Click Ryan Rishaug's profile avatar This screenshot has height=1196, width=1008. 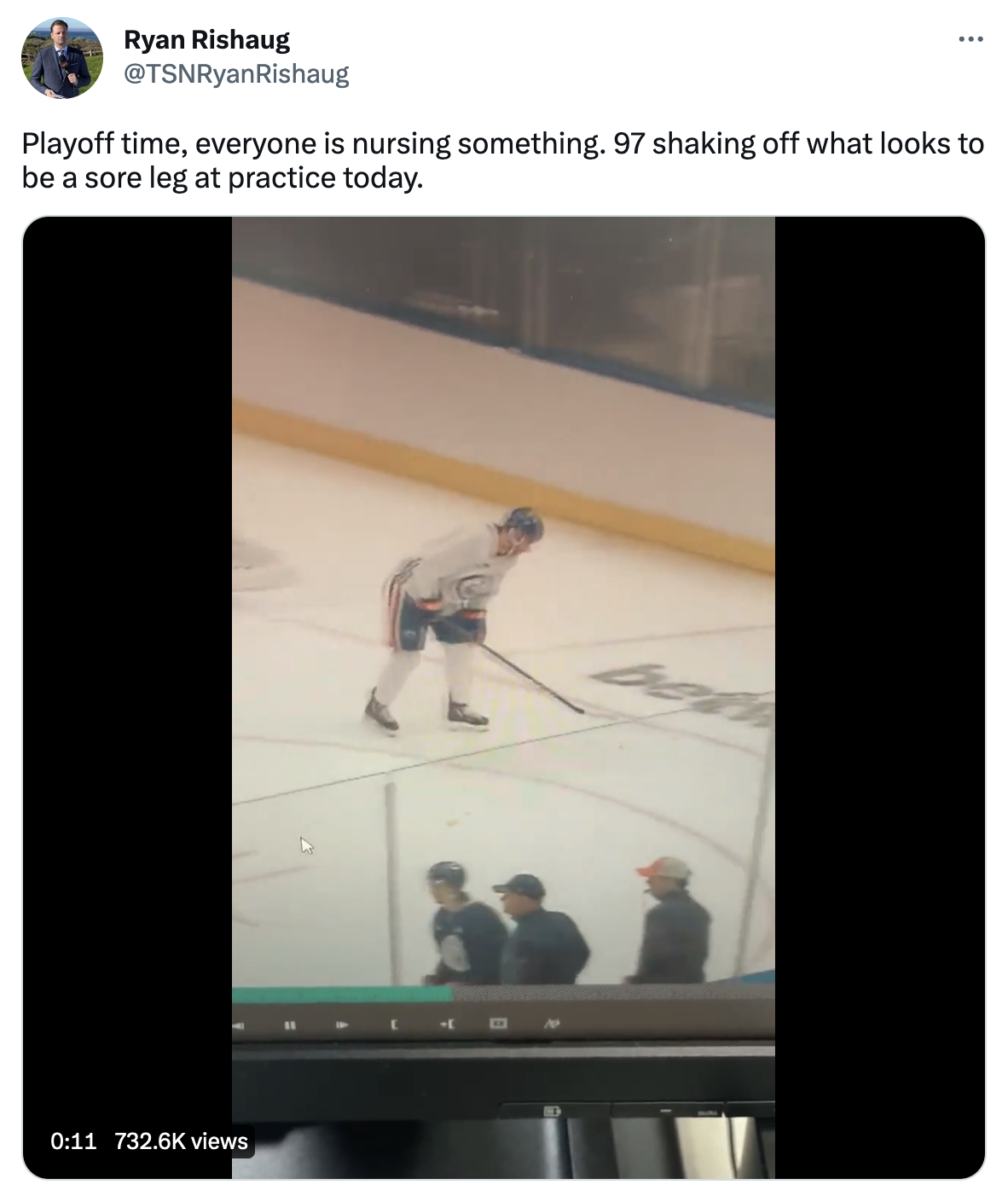[x=61, y=57]
